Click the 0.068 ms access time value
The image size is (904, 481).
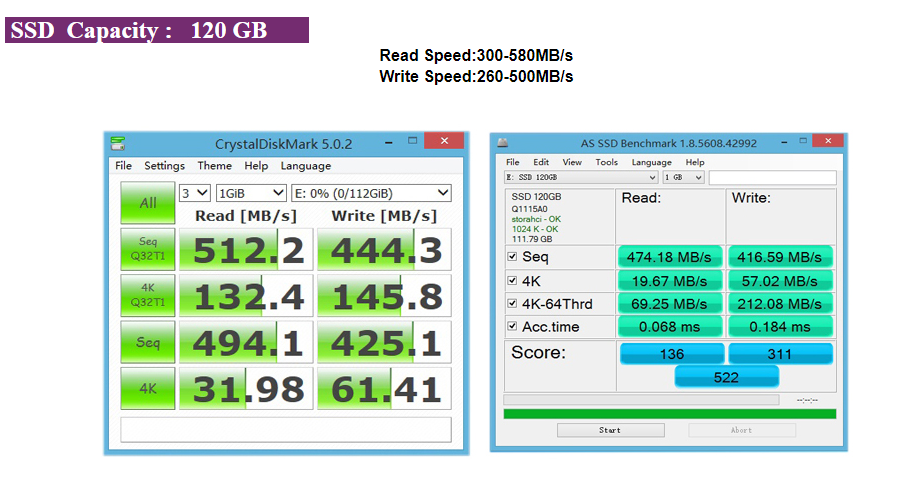point(669,327)
